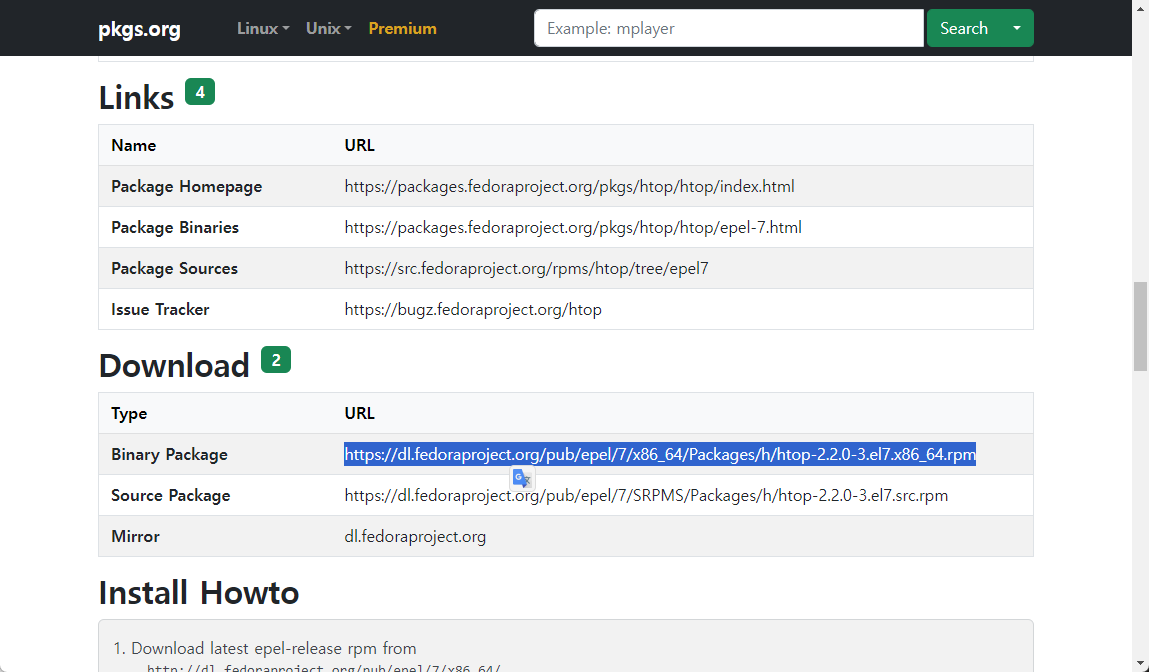Viewport: 1149px width, 672px height.
Task: Open the pkgs.org home logo
Action: [139, 29]
